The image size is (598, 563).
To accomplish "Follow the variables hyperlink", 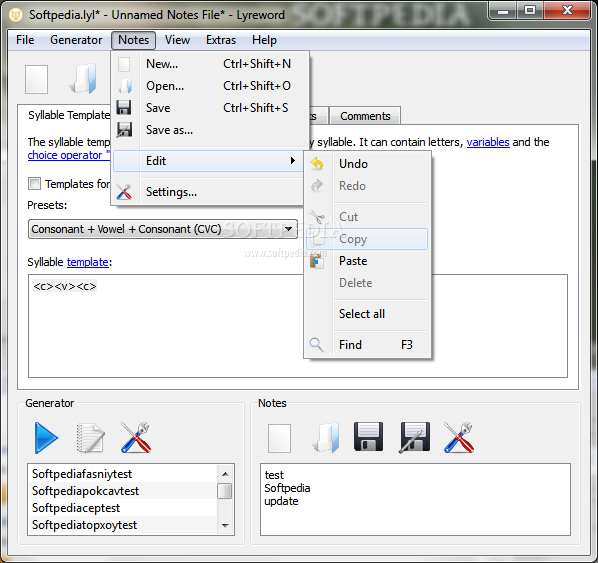I will 488,142.
